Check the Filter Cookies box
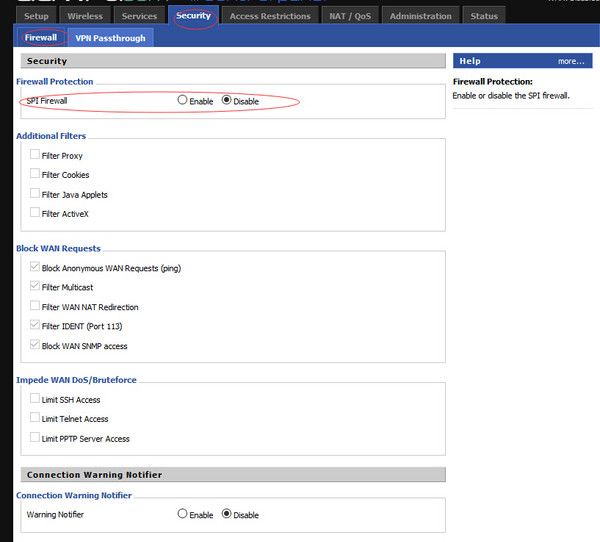The height and width of the screenshot is (542, 600). point(35,173)
